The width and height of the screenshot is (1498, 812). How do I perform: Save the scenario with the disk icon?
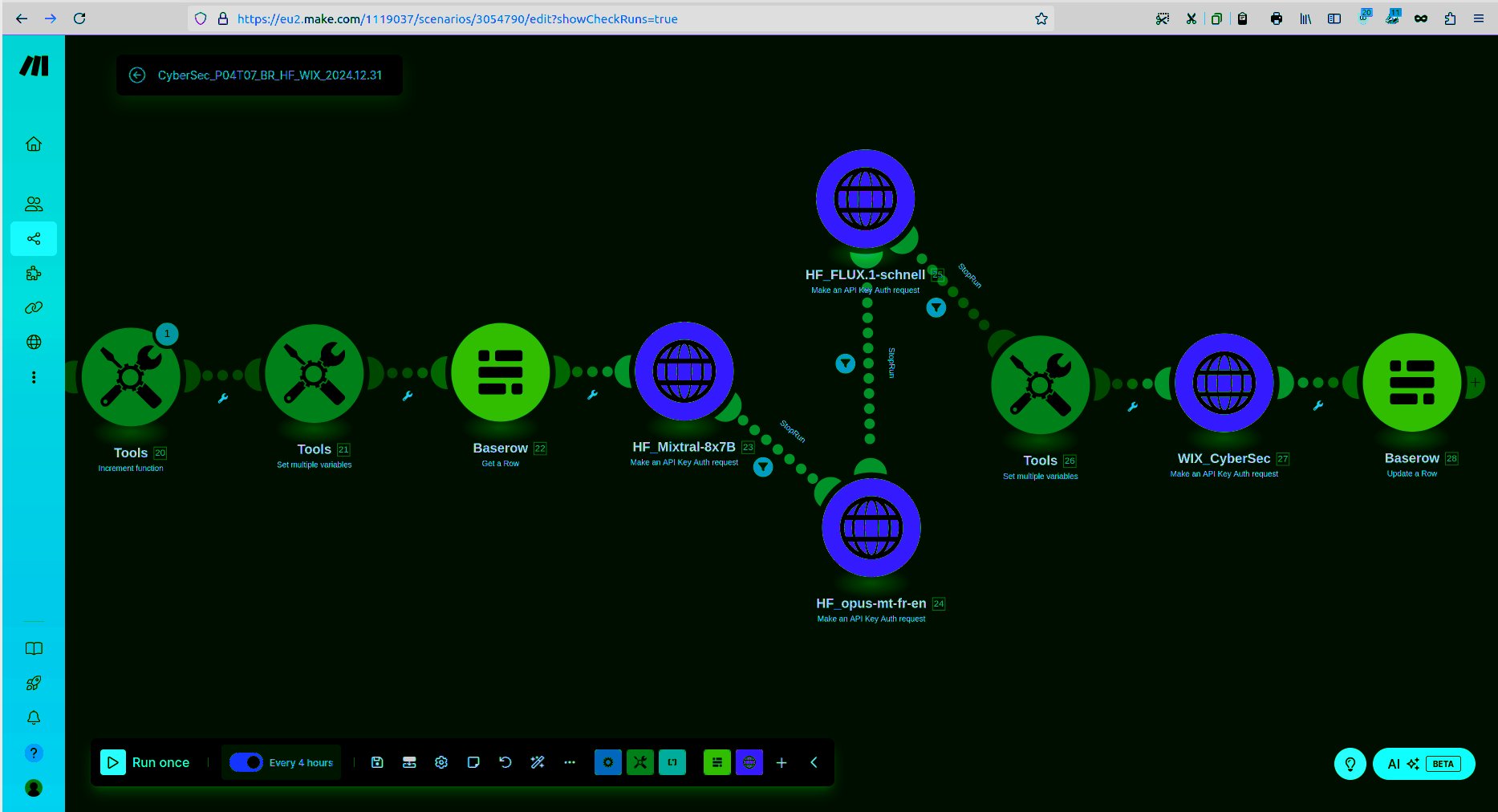tap(377, 762)
